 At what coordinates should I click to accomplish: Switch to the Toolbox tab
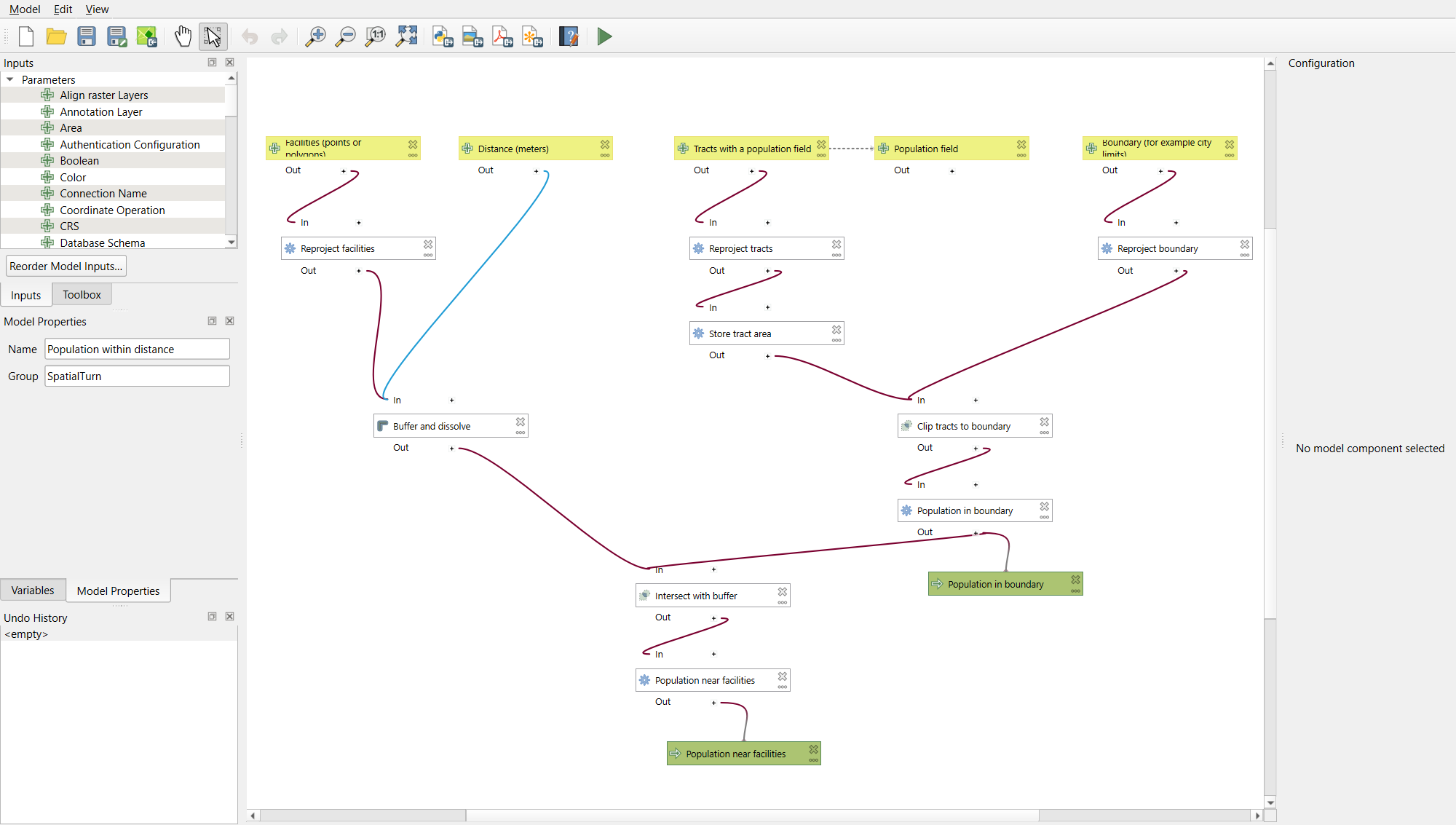[82, 295]
